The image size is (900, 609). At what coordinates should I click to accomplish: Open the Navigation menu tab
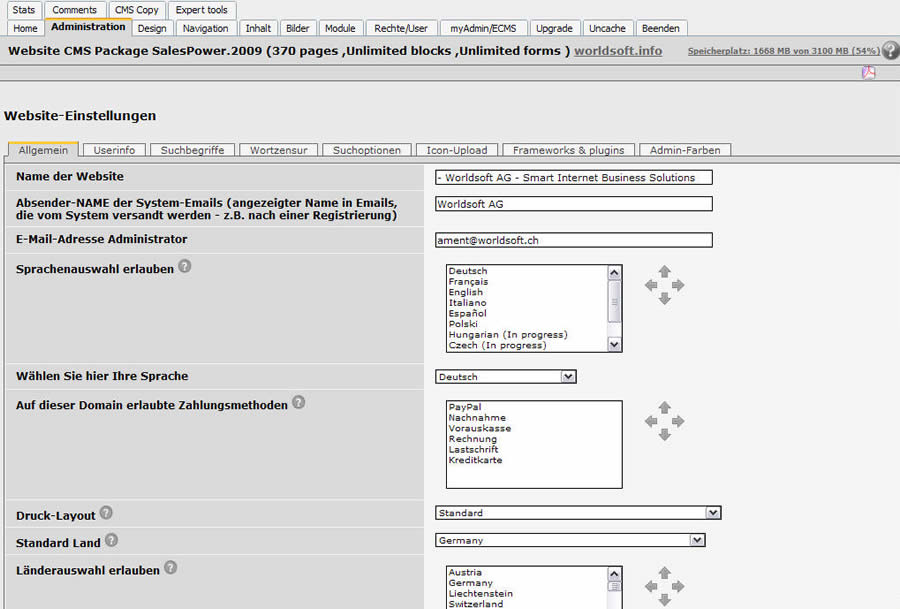click(x=206, y=28)
